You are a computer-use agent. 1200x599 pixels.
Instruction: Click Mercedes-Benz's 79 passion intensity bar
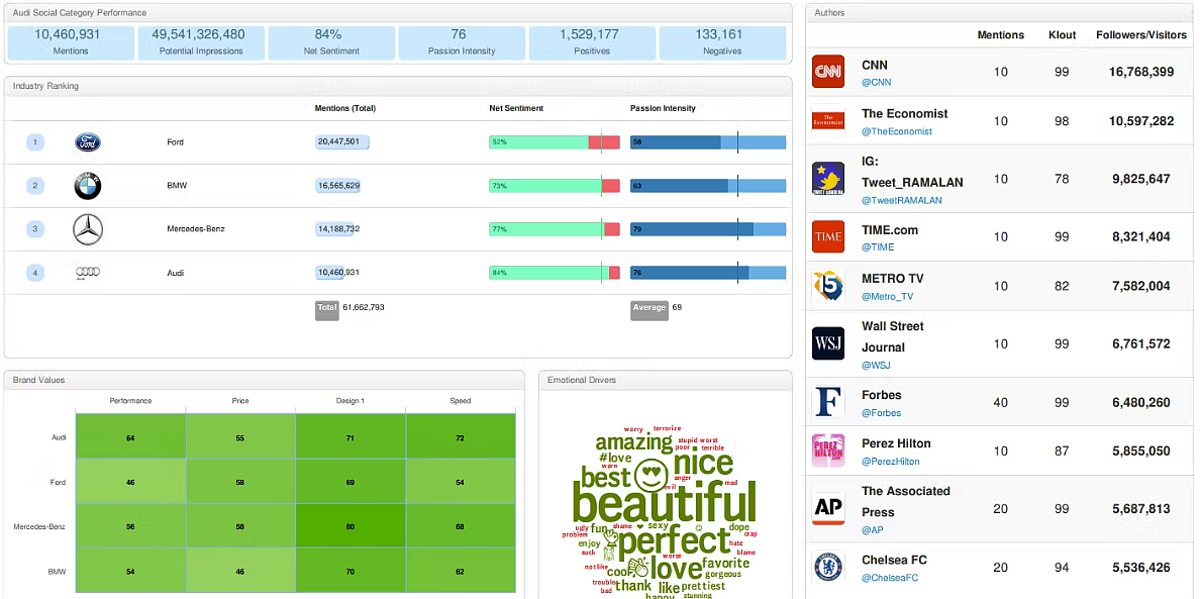pyautogui.click(x=708, y=229)
